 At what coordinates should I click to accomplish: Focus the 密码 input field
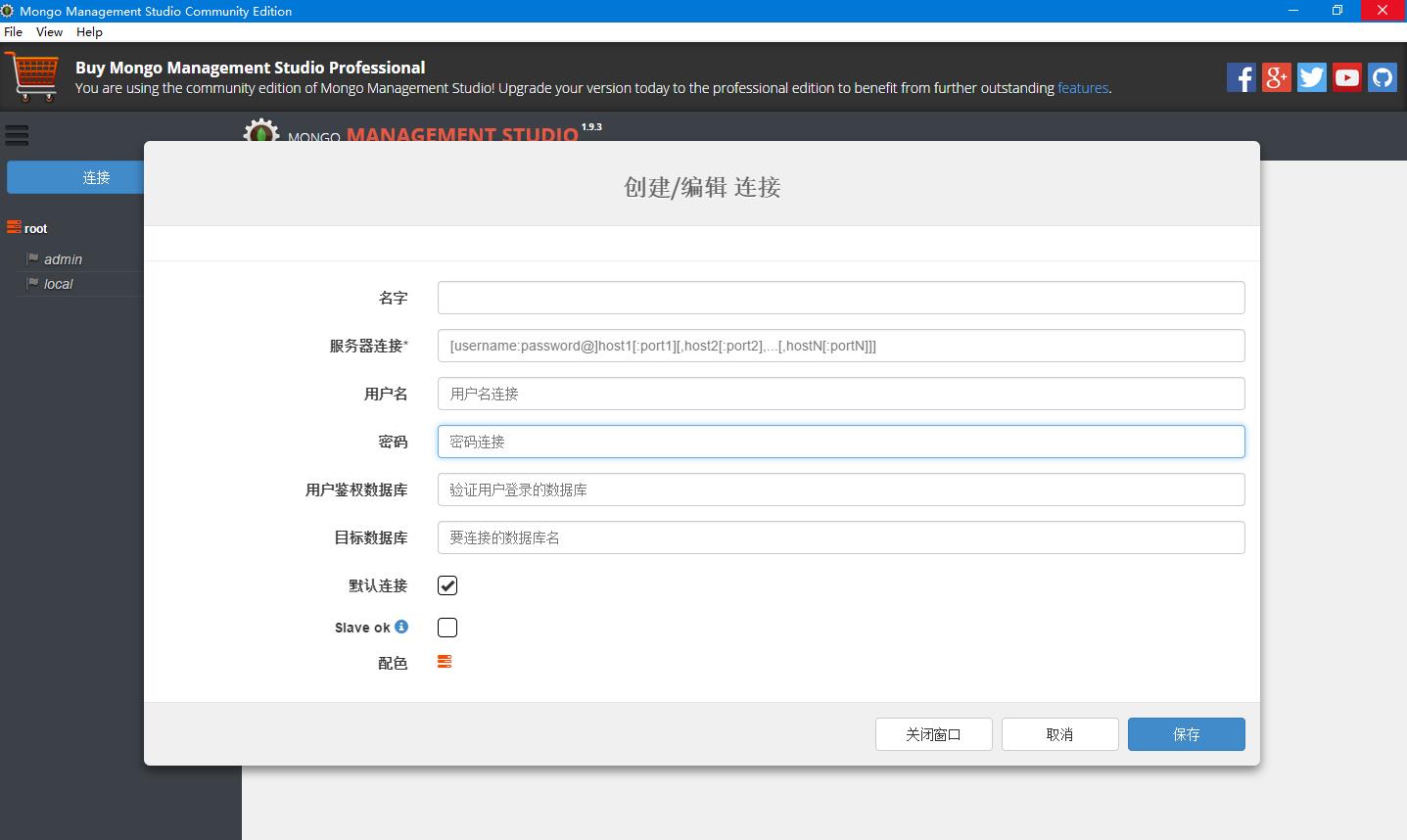(x=841, y=442)
